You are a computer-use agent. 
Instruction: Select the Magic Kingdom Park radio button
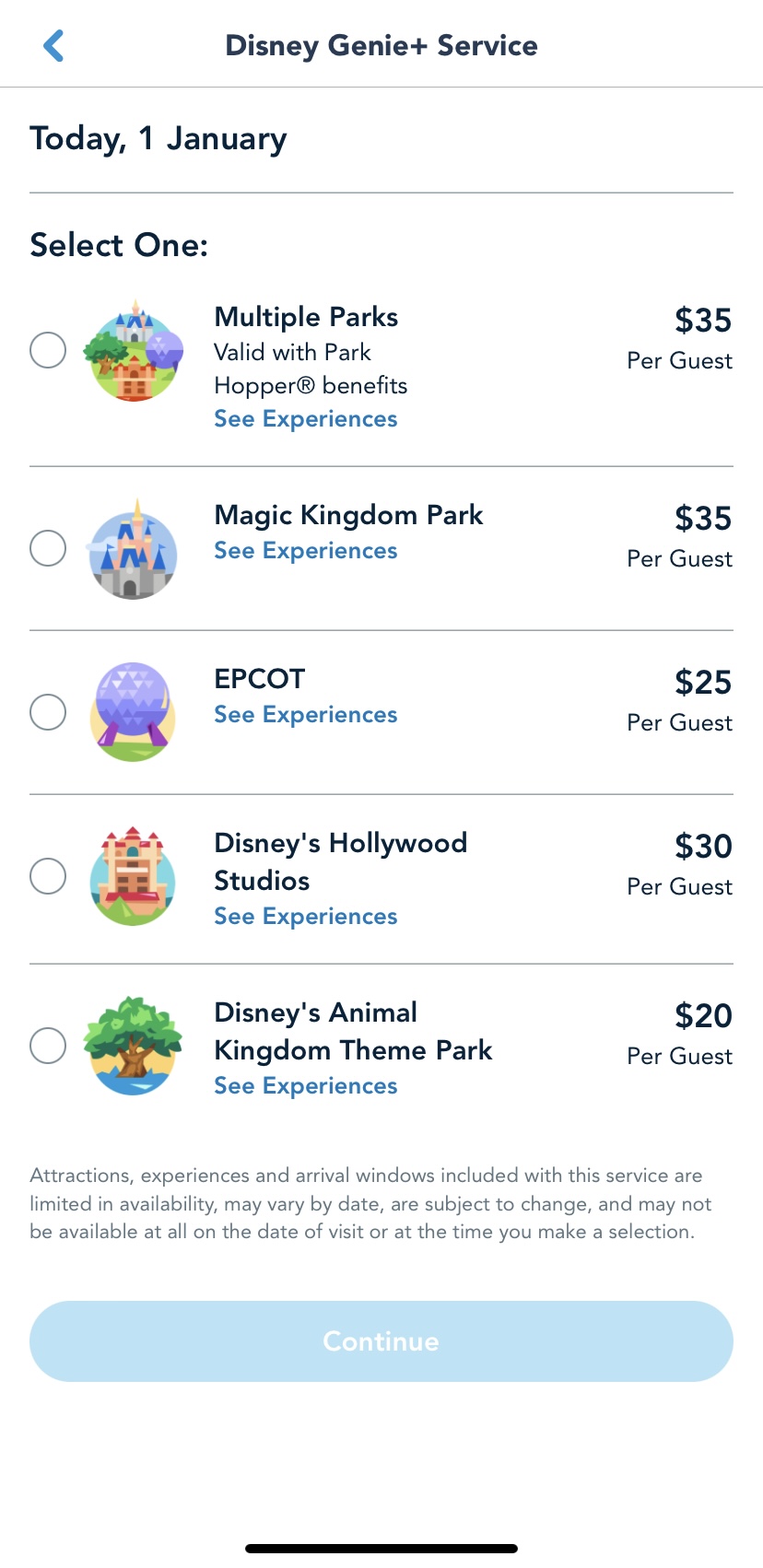[48, 548]
